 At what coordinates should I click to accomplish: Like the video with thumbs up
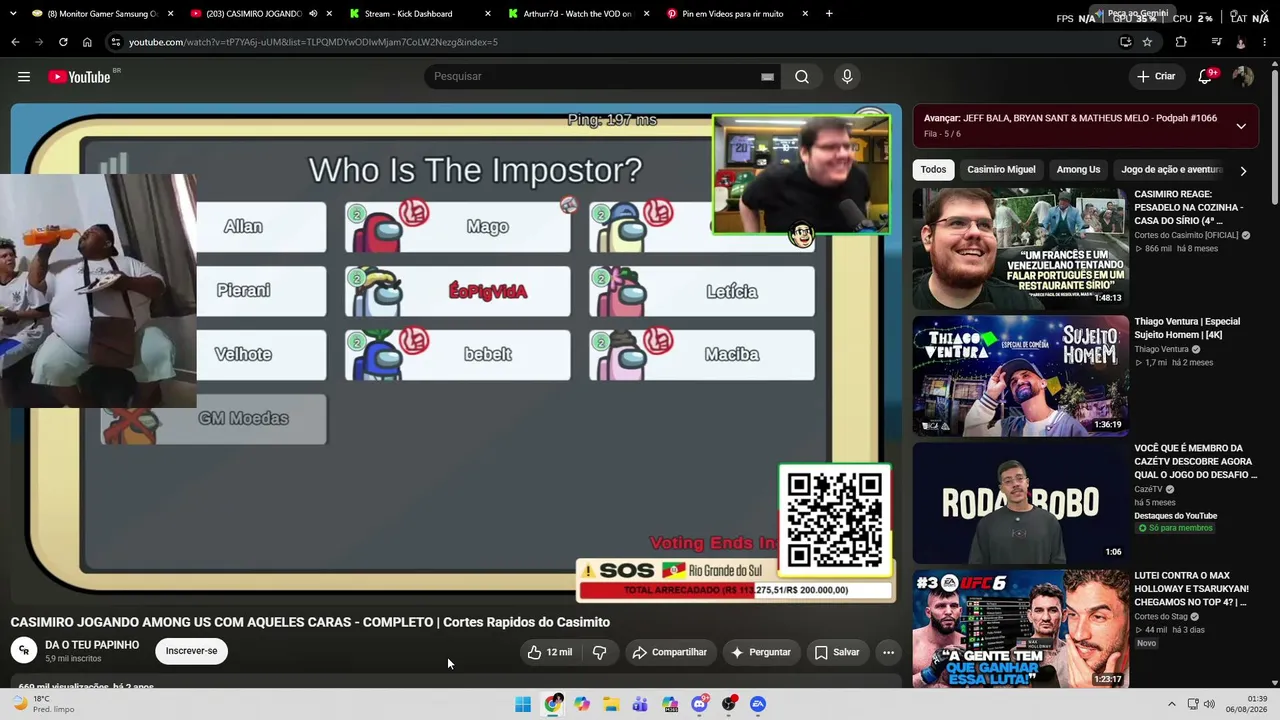point(549,652)
